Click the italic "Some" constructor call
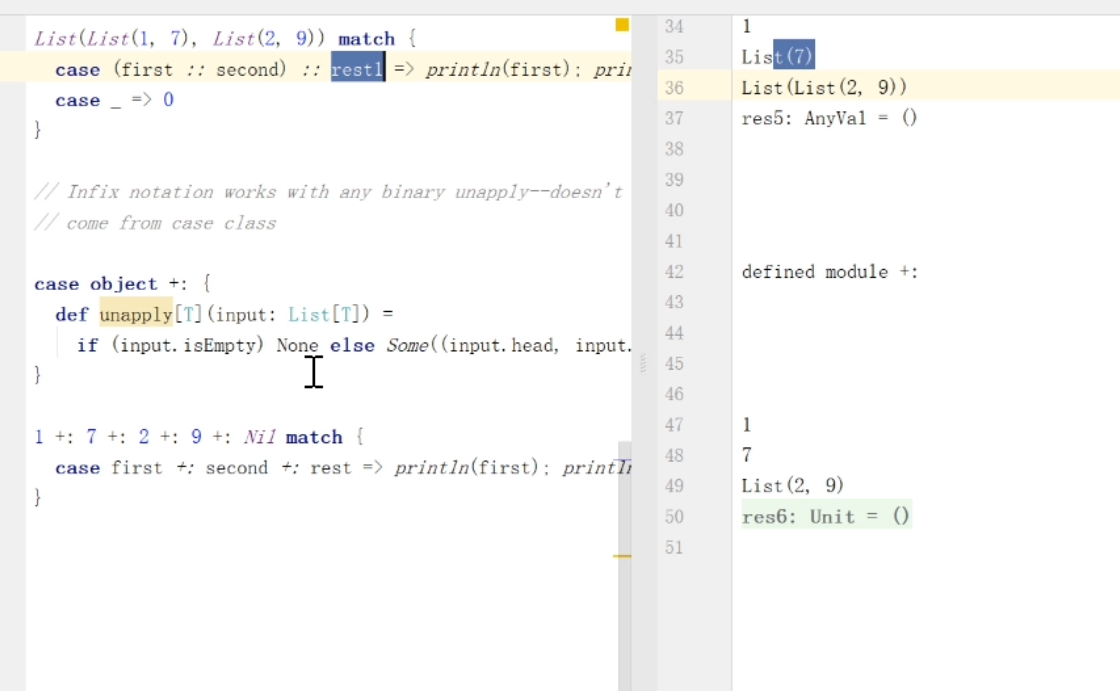The width and height of the screenshot is (1120, 691). point(408,346)
